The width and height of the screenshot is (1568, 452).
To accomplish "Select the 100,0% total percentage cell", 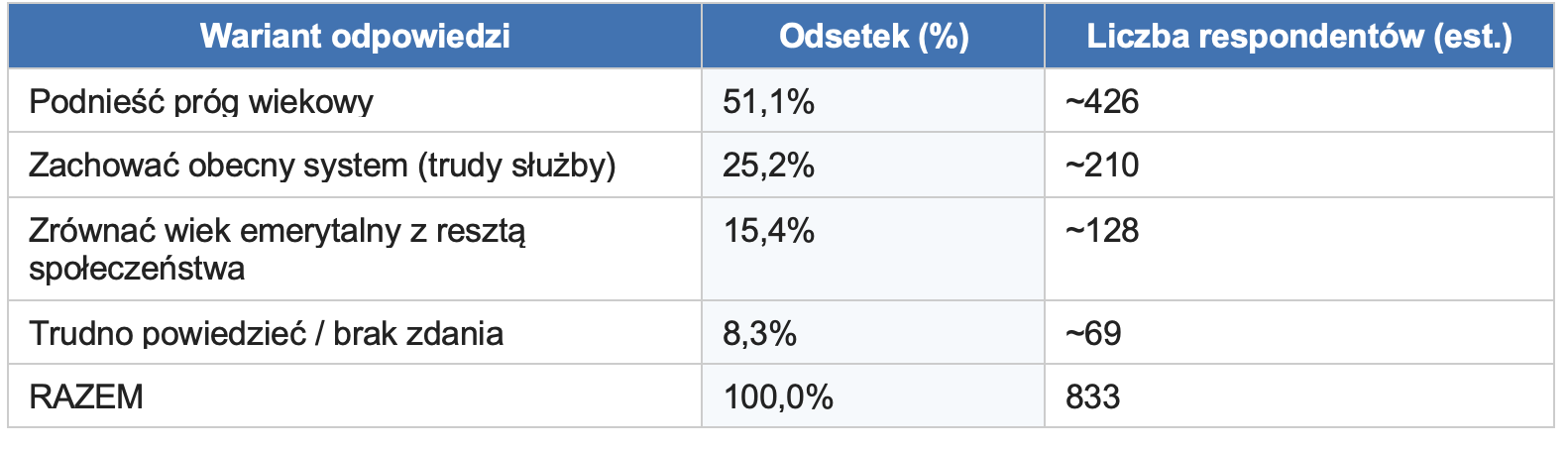I will coord(778,396).
